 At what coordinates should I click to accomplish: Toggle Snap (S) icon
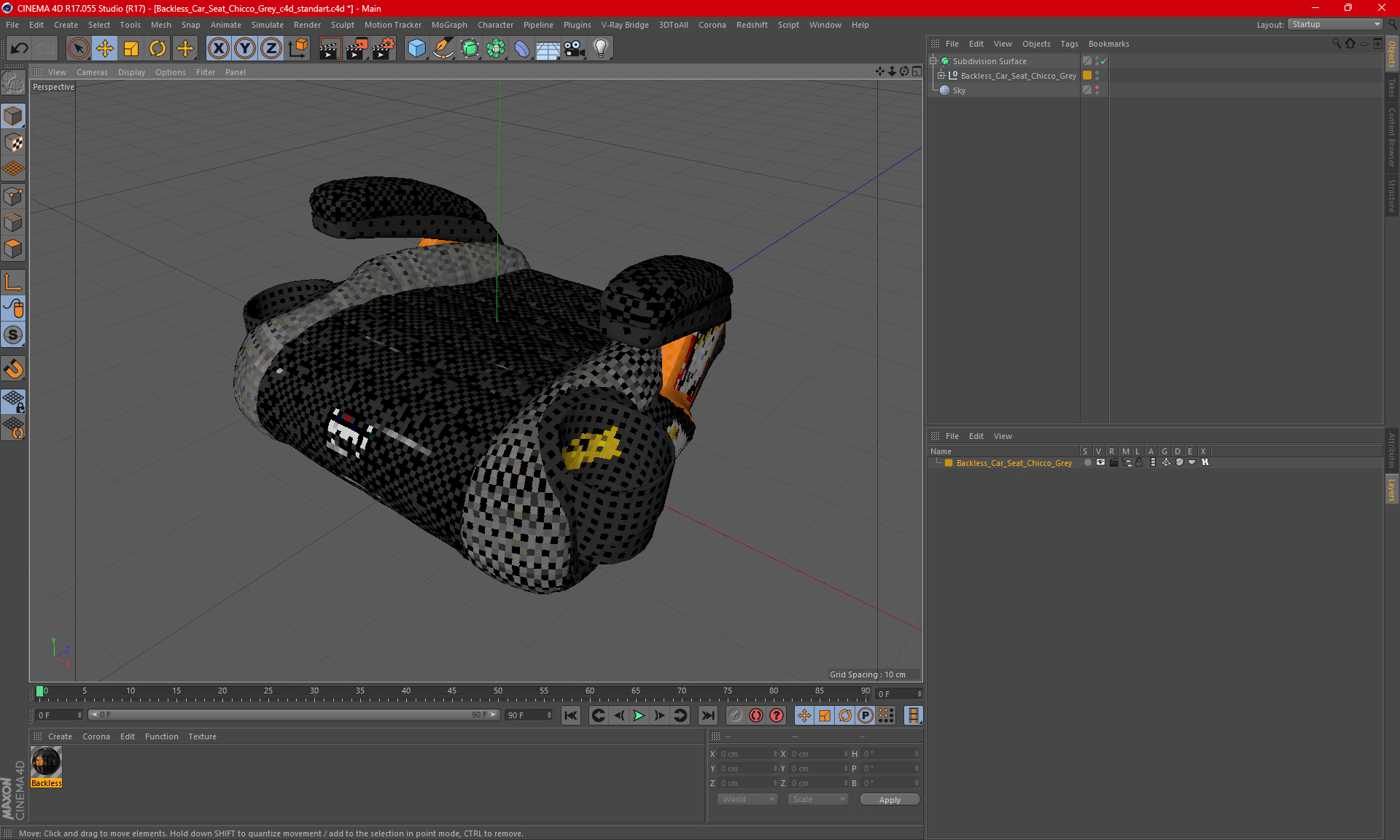coord(13,335)
